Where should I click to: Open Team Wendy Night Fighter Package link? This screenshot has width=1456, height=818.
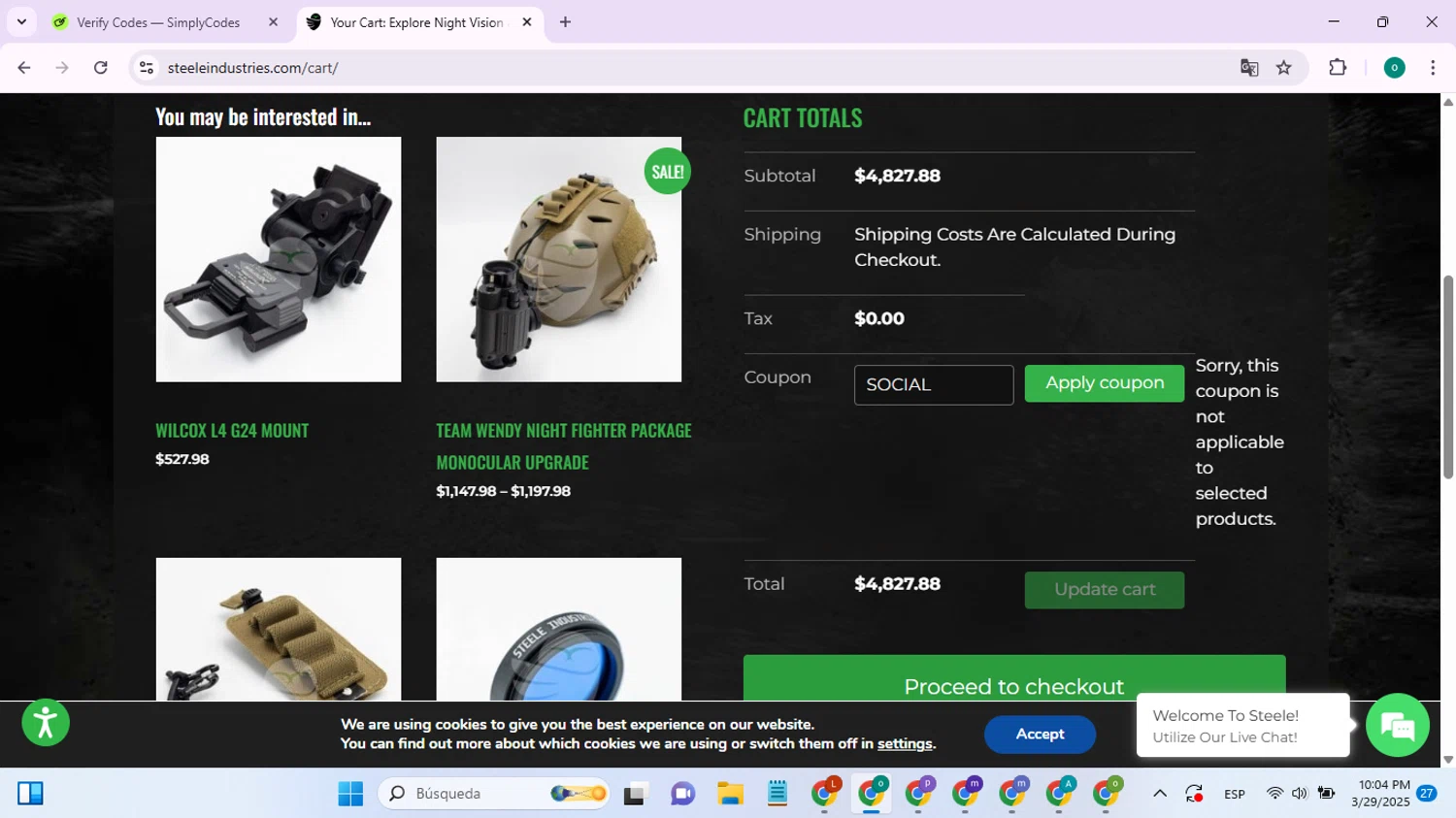[564, 446]
